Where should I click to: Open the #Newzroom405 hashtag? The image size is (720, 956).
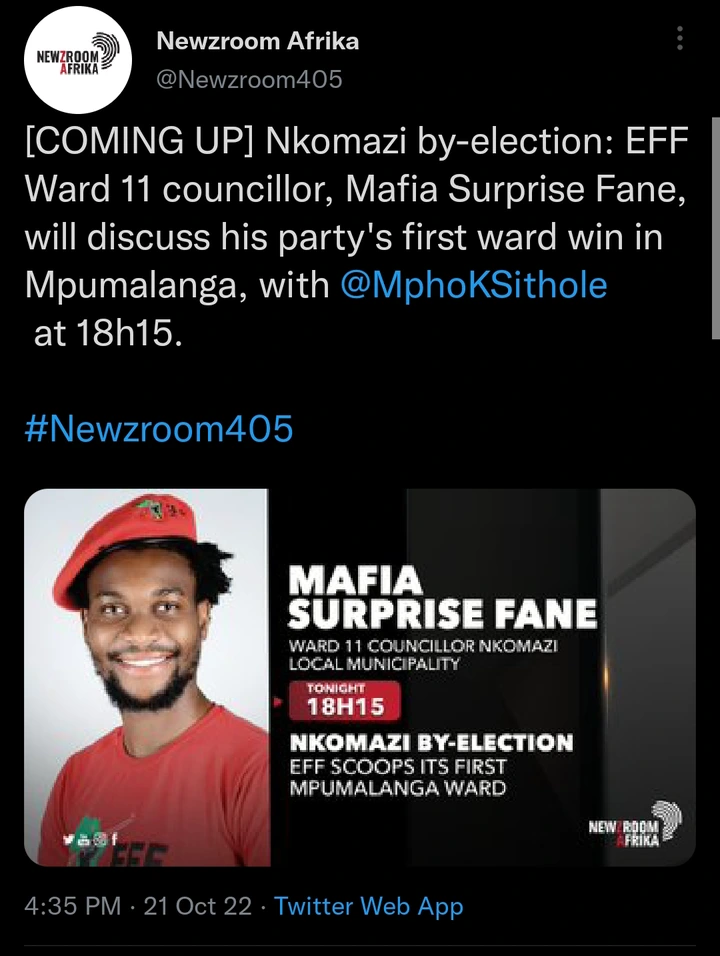pos(159,428)
